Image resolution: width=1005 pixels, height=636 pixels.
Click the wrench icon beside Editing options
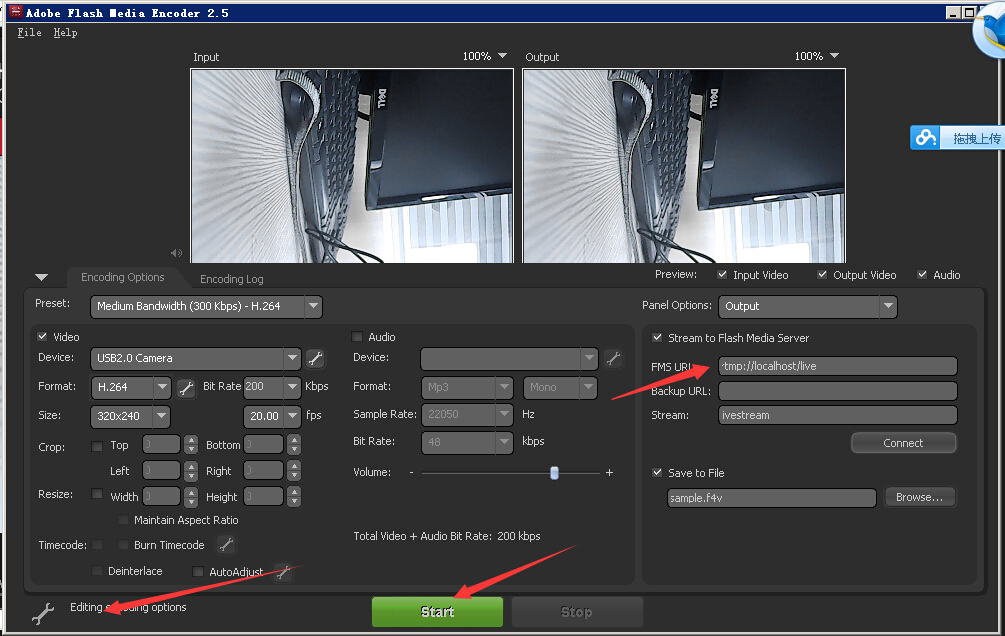click(x=43, y=613)
